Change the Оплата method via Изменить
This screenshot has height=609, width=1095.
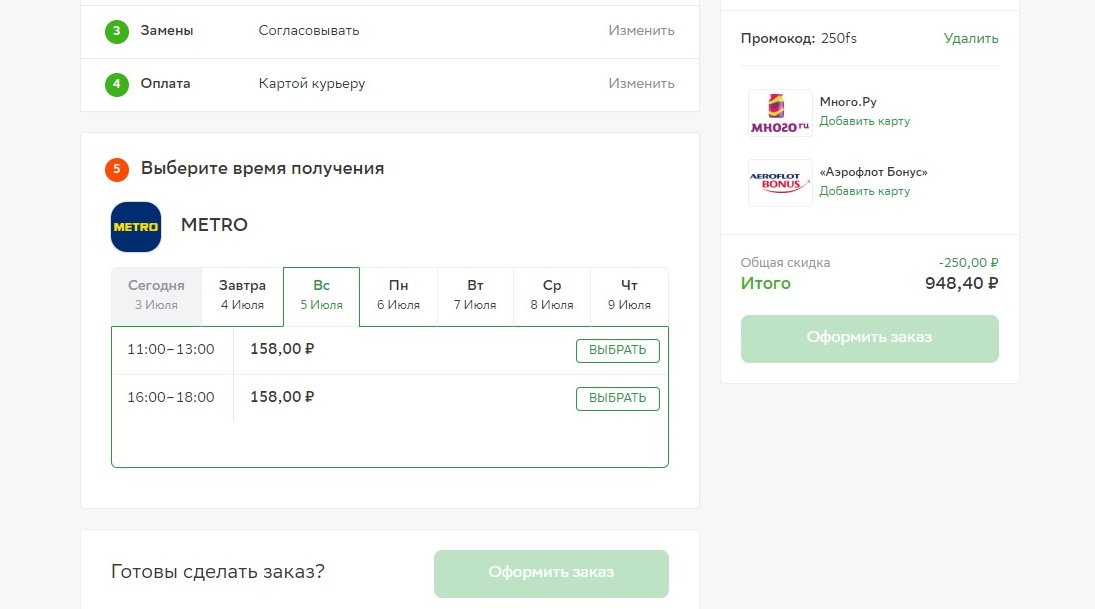coord(641,84)
